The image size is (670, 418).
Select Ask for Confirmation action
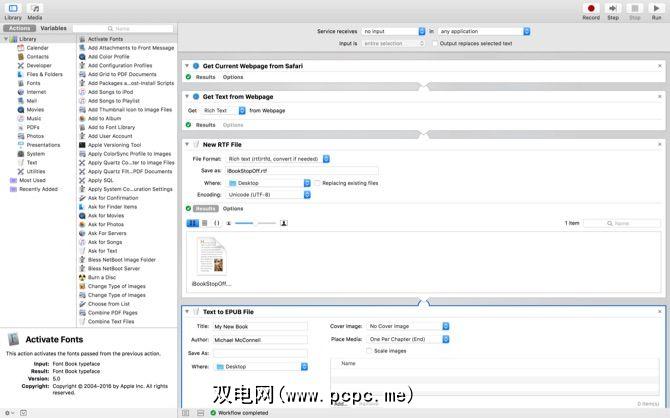coord(113,198)
